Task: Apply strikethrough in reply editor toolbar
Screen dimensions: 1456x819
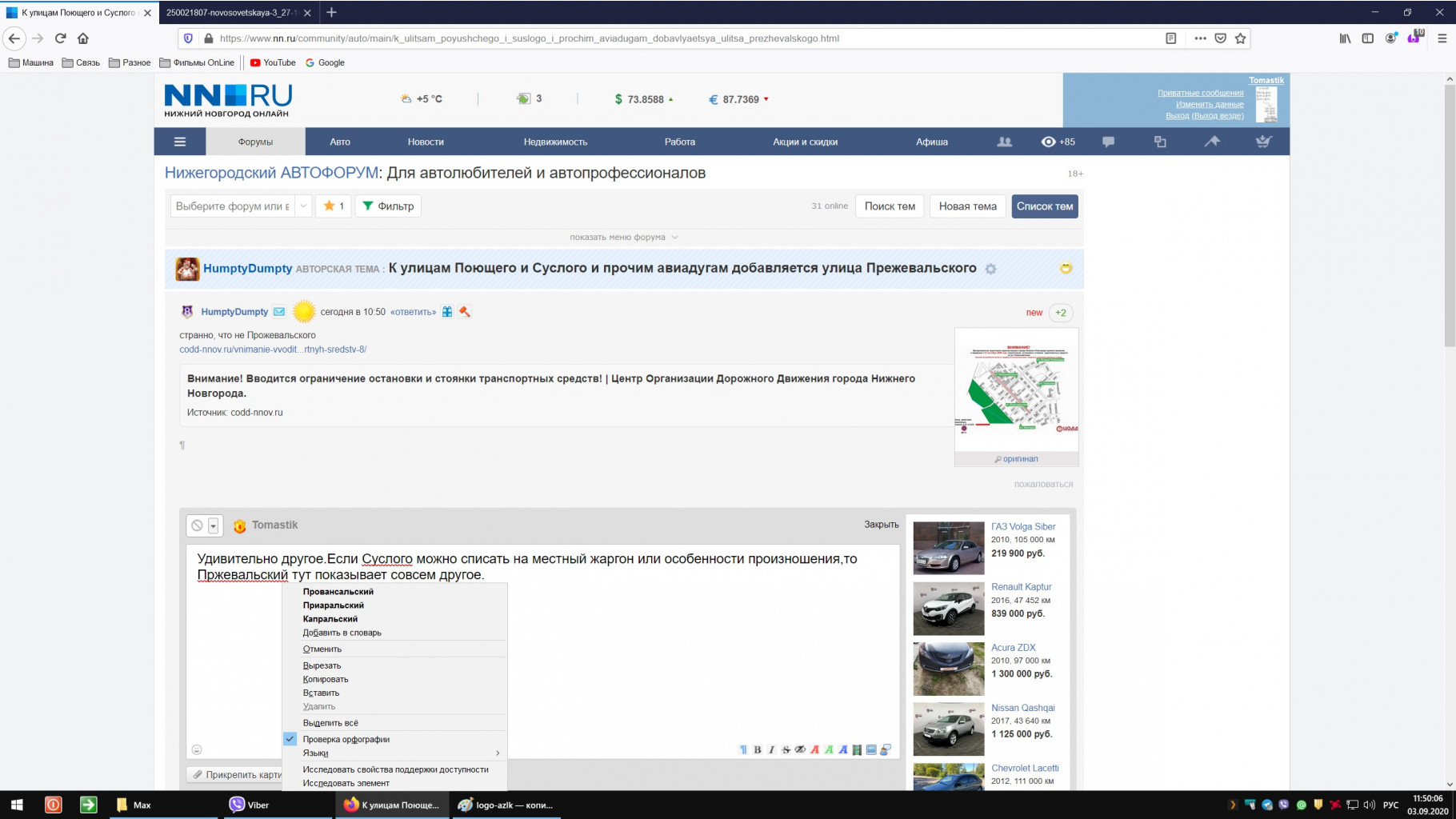Action: click(x=786, y=749)
